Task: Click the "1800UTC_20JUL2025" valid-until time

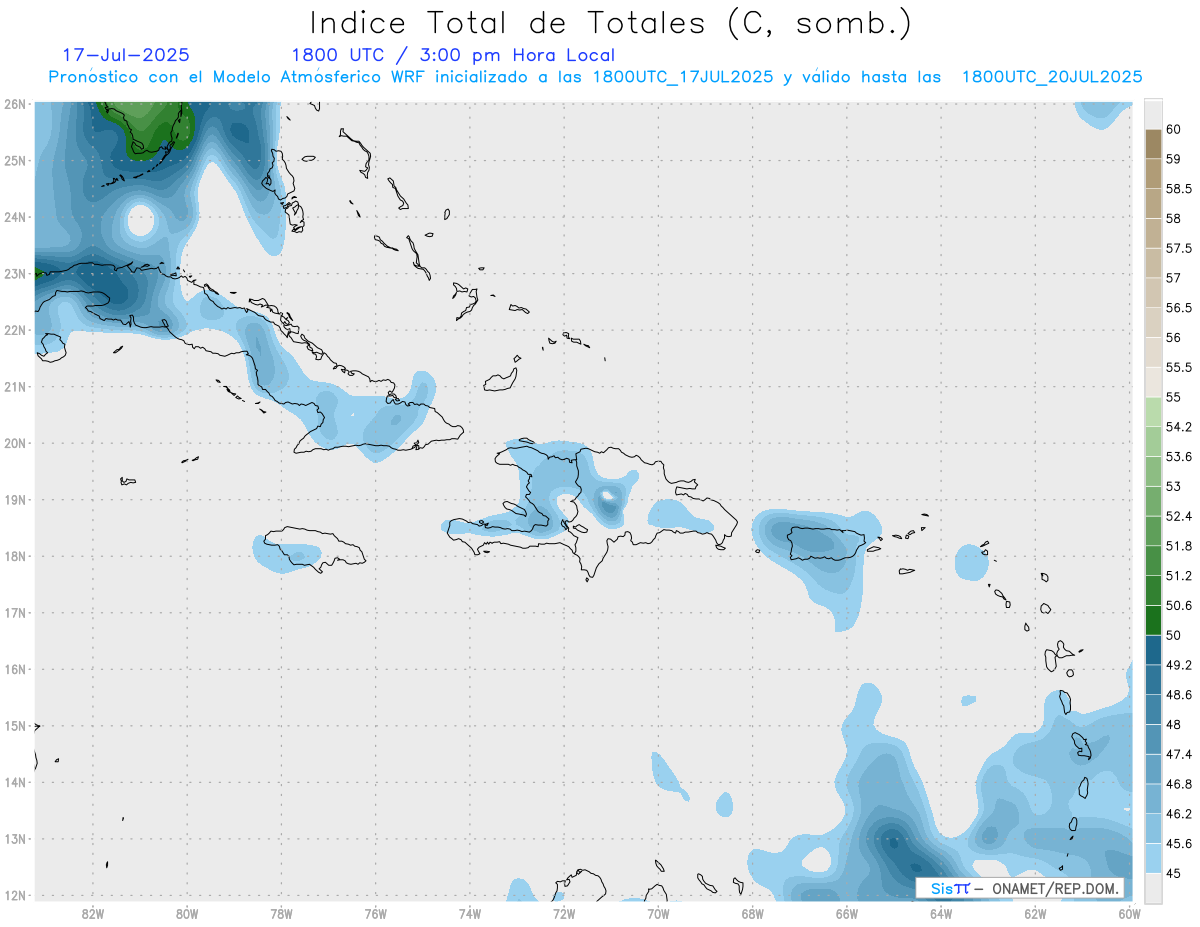Action: pyautogui.click(x=1052, y=77)
